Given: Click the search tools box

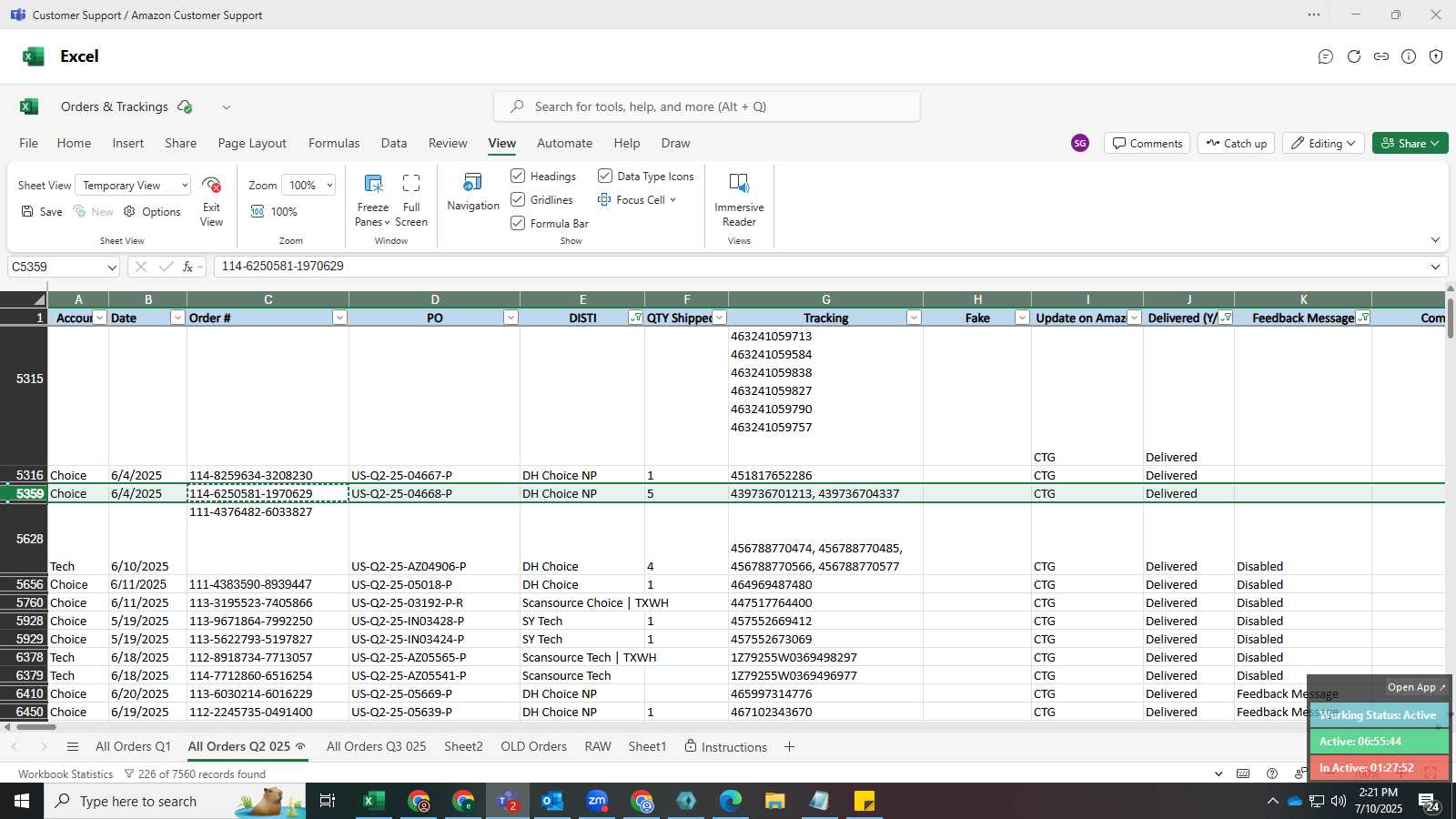Looking at the screenshot, I should [x=707, y=106].
